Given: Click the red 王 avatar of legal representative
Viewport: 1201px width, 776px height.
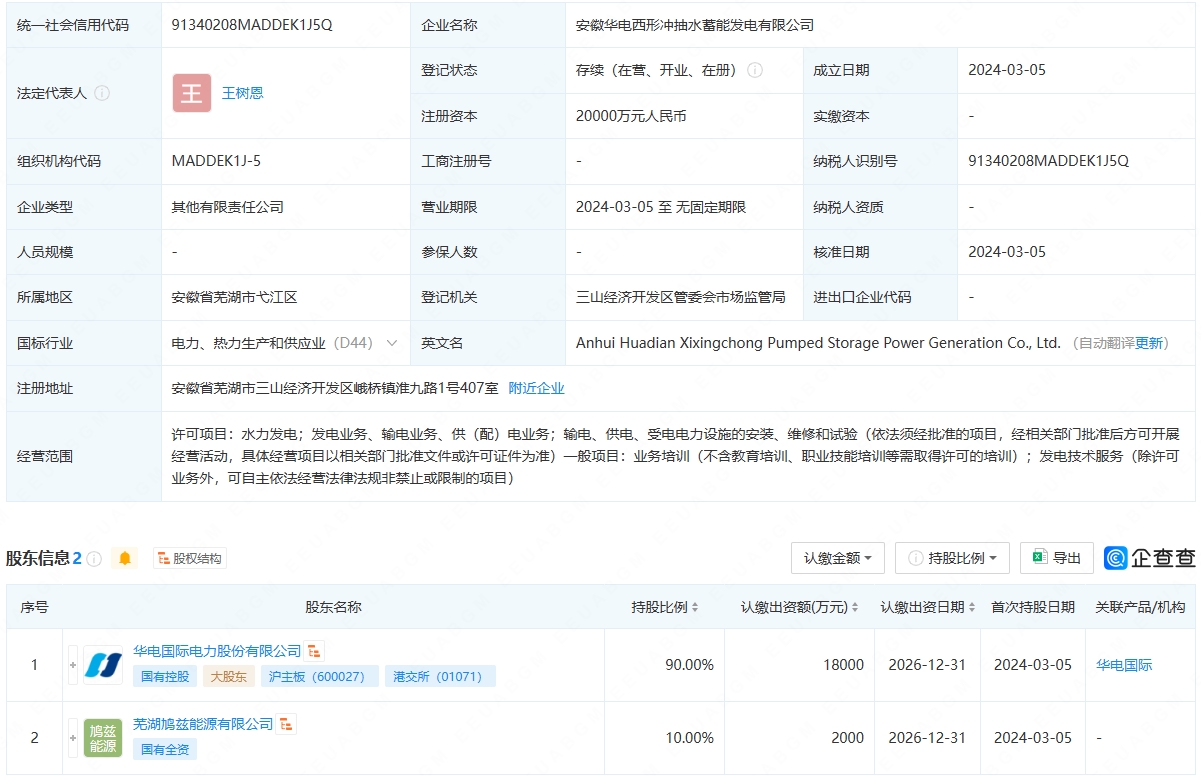Looking at the screenshot, I should click(191, 93).
